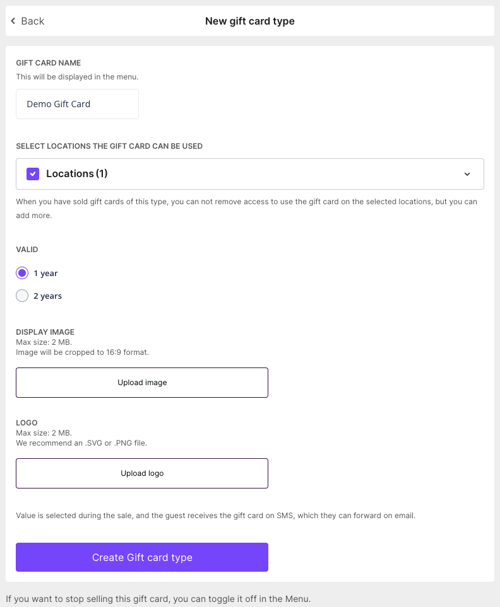Click the VALID section heading
The image size is (500, 607).
point(27,249)
